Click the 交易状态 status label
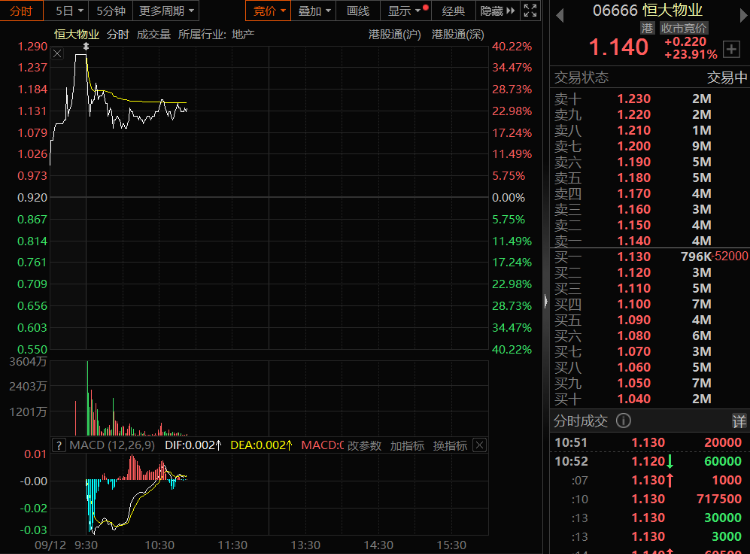Image resolution: width=750 pixels, height=554 pixels. point(581,78)
